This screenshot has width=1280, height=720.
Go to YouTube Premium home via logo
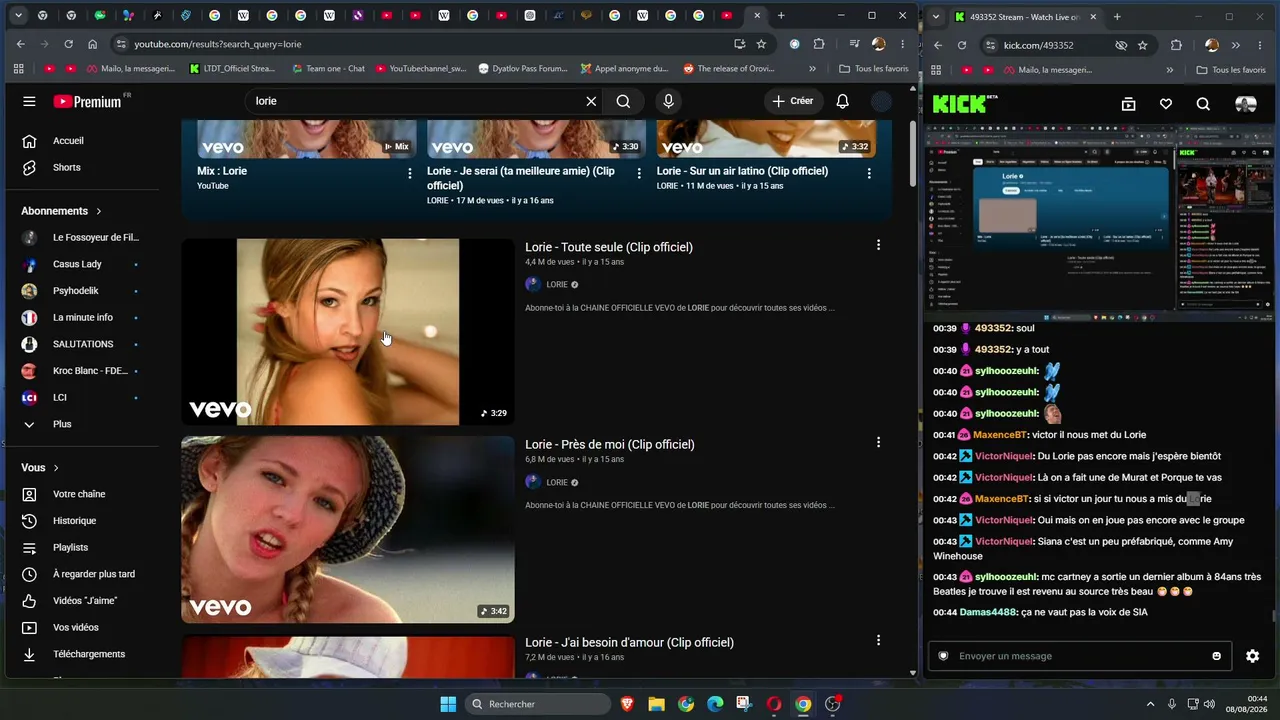point(88,101)
